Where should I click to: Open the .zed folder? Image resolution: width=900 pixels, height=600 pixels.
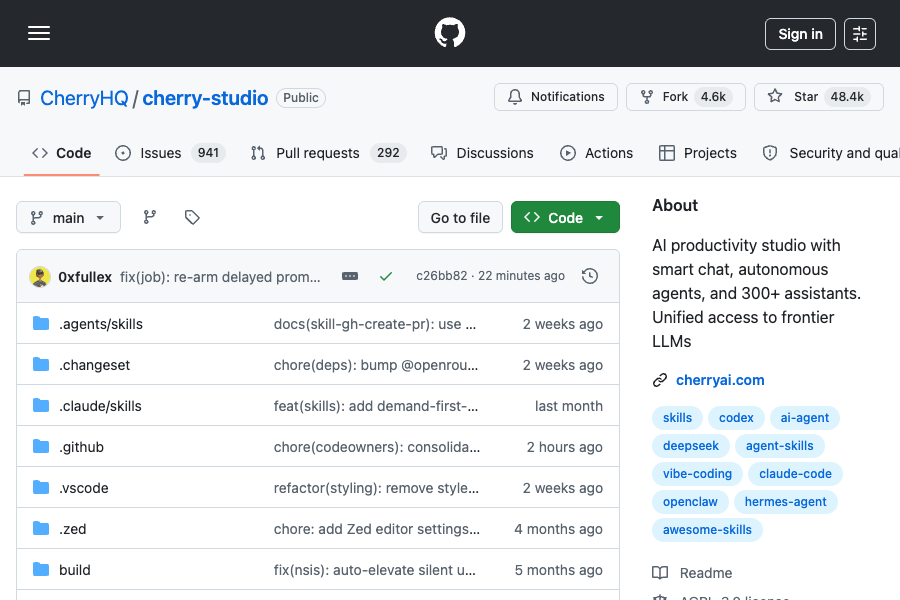[x=73, y=529]
